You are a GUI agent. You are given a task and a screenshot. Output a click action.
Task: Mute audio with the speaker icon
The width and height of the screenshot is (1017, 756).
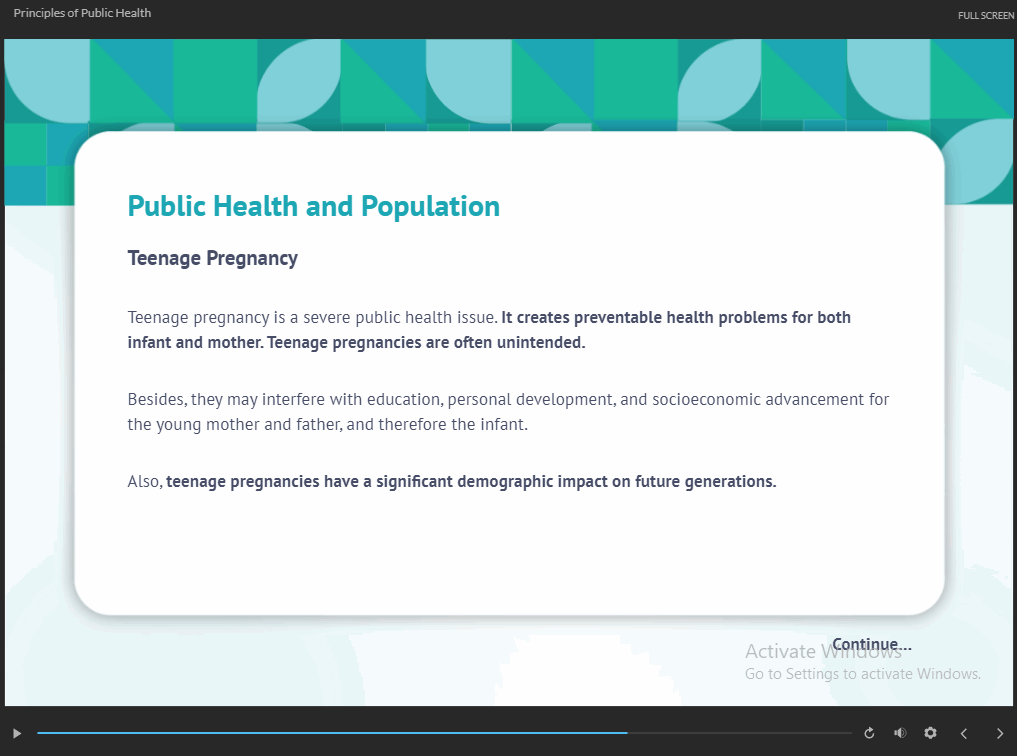point(900,733)
